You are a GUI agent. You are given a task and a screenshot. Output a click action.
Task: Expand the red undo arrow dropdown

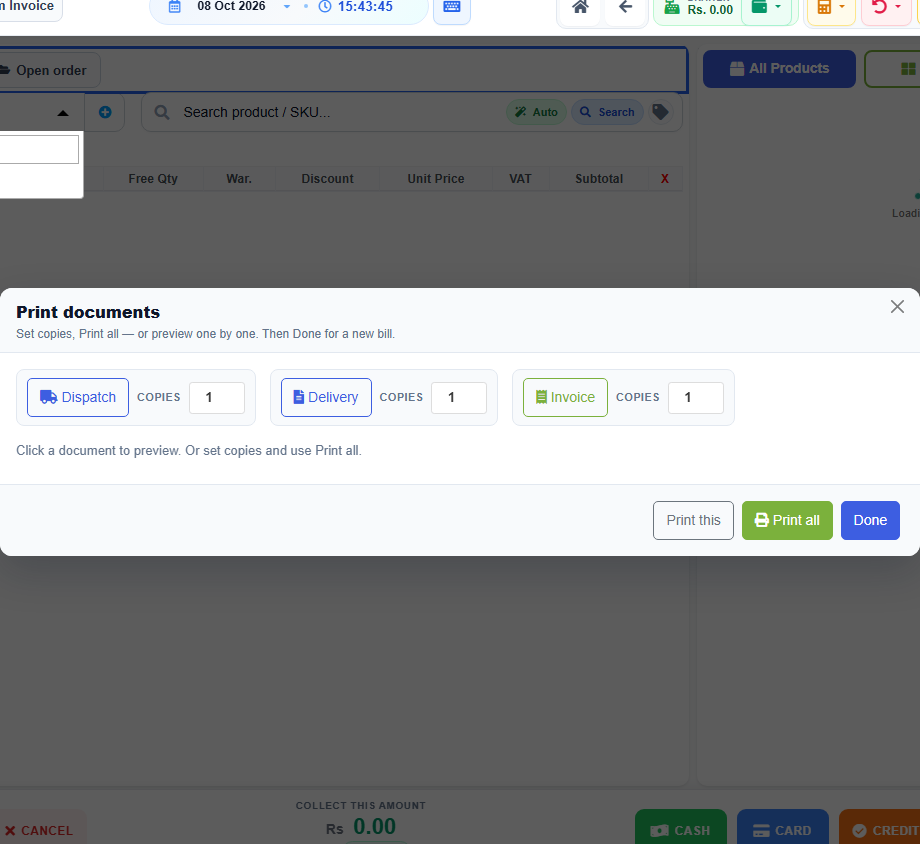(x=885, y=8)
